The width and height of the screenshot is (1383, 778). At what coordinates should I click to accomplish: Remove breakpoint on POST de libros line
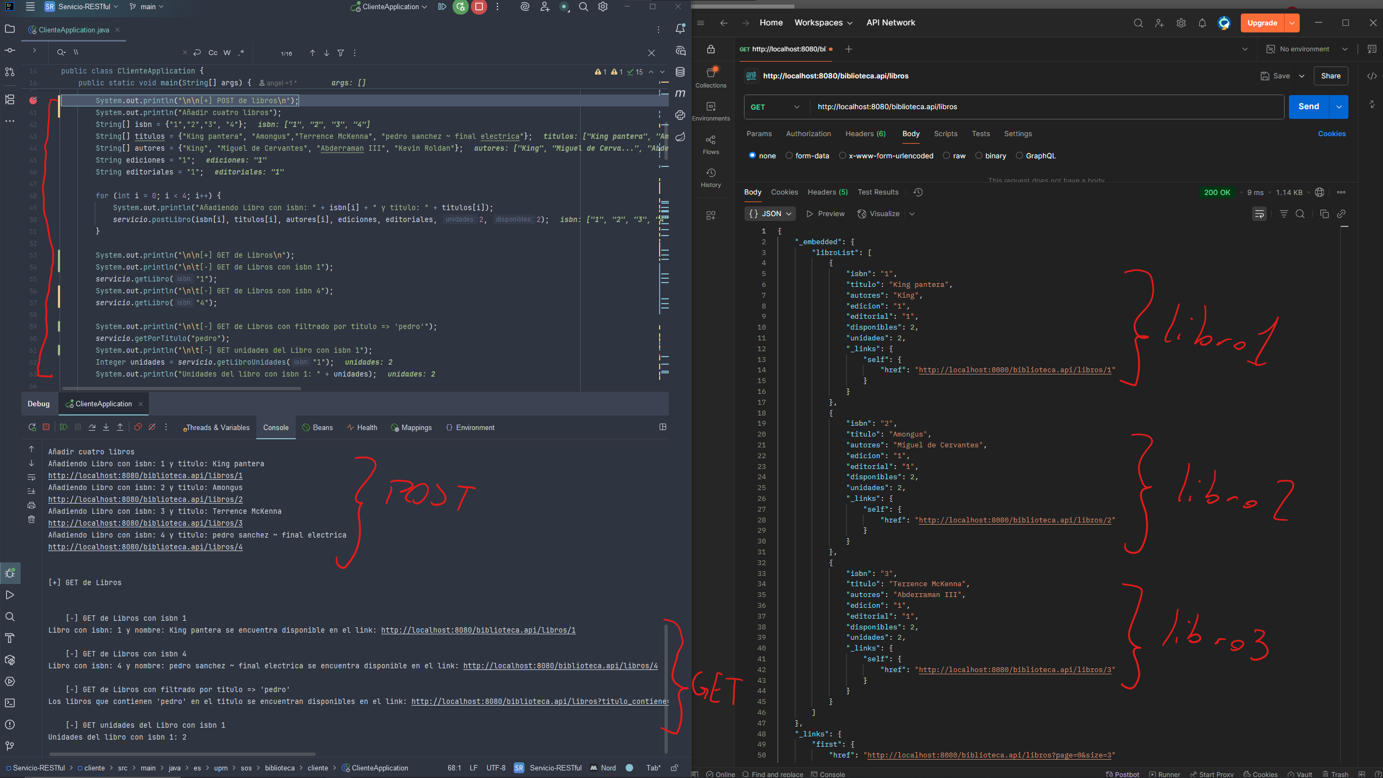pos(33,100)
